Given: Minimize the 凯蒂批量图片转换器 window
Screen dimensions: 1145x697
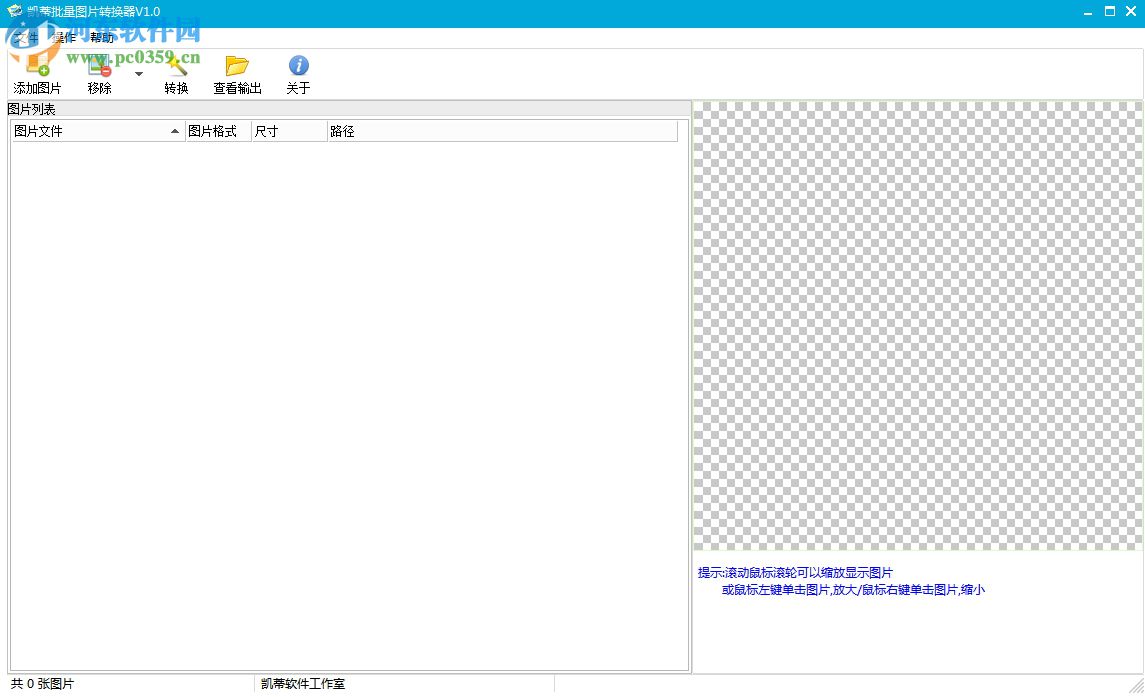Looking at the screenshot, I should (1088, 12).
